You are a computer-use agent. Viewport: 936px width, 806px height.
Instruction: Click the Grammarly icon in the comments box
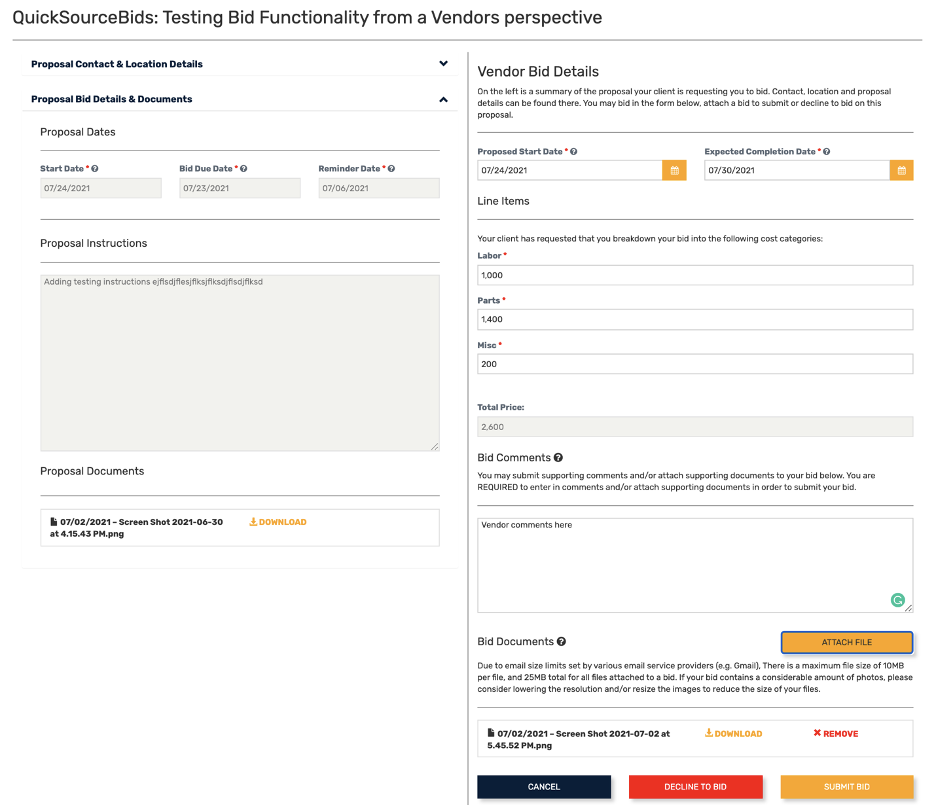click(897, 600)
